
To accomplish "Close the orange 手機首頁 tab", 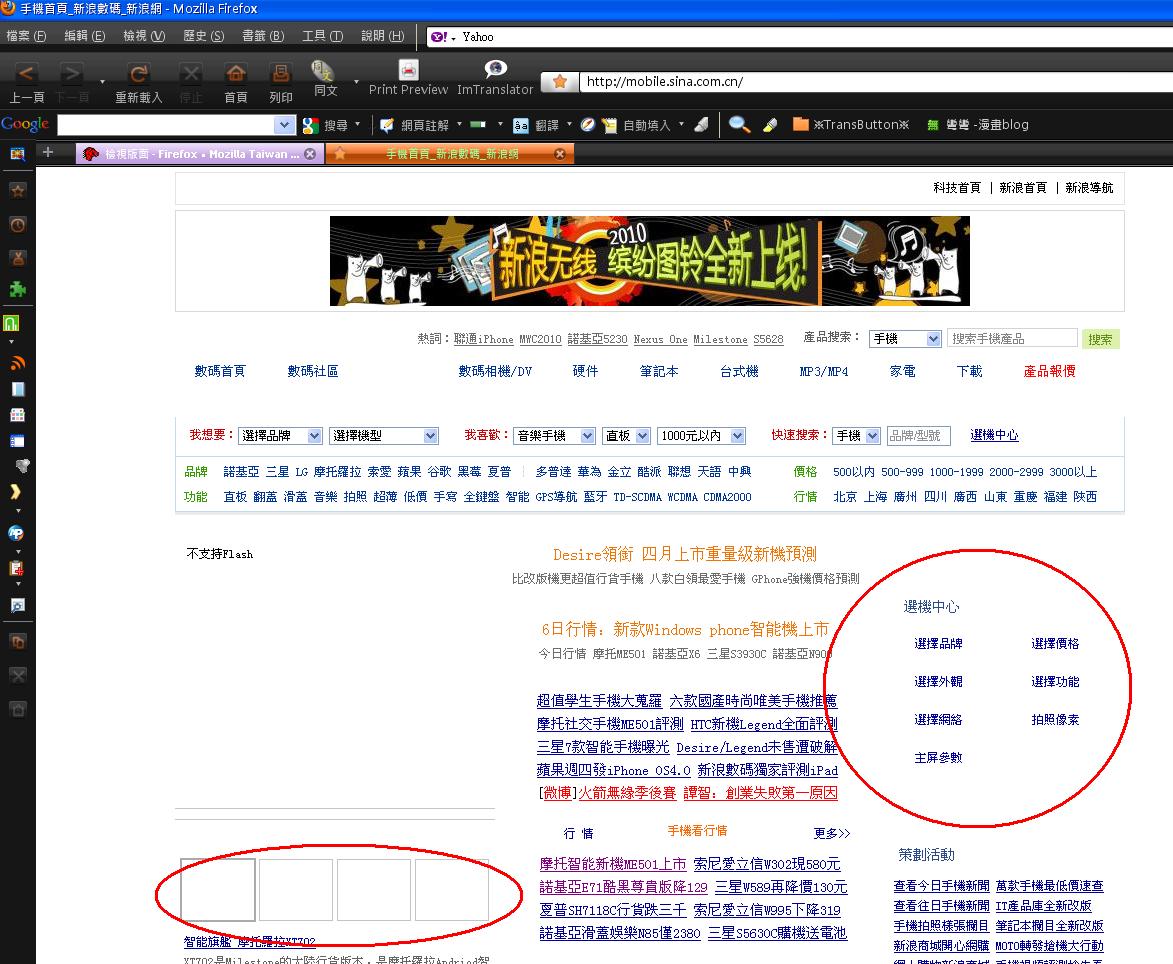I will point(560,154).
